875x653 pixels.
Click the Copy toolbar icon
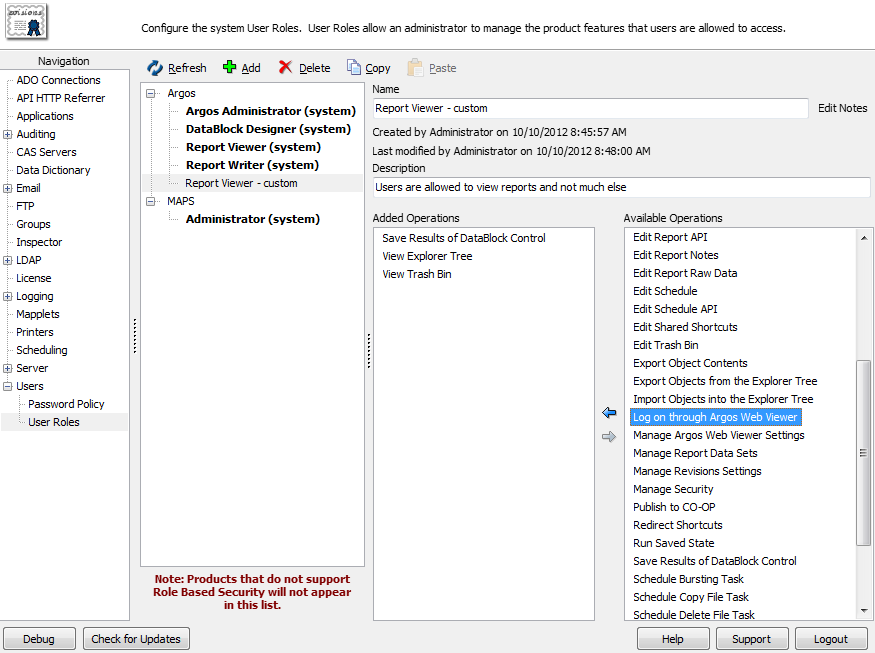[354, 68]
